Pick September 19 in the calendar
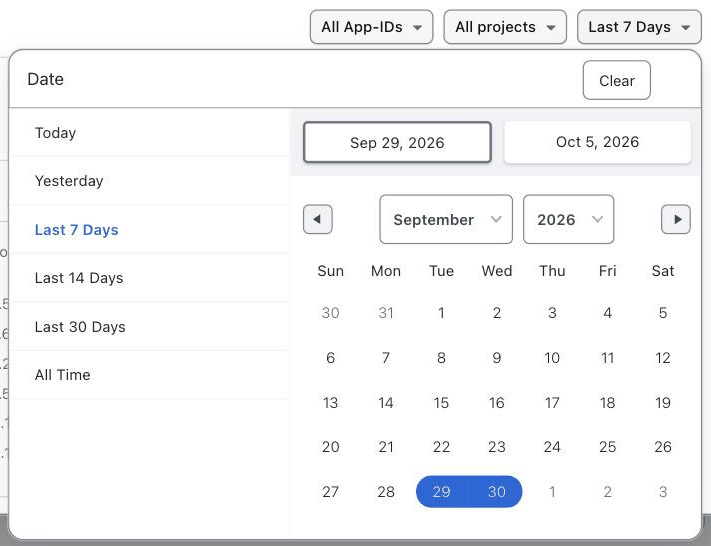The image size is (711, 546). (x=663, y=403)
